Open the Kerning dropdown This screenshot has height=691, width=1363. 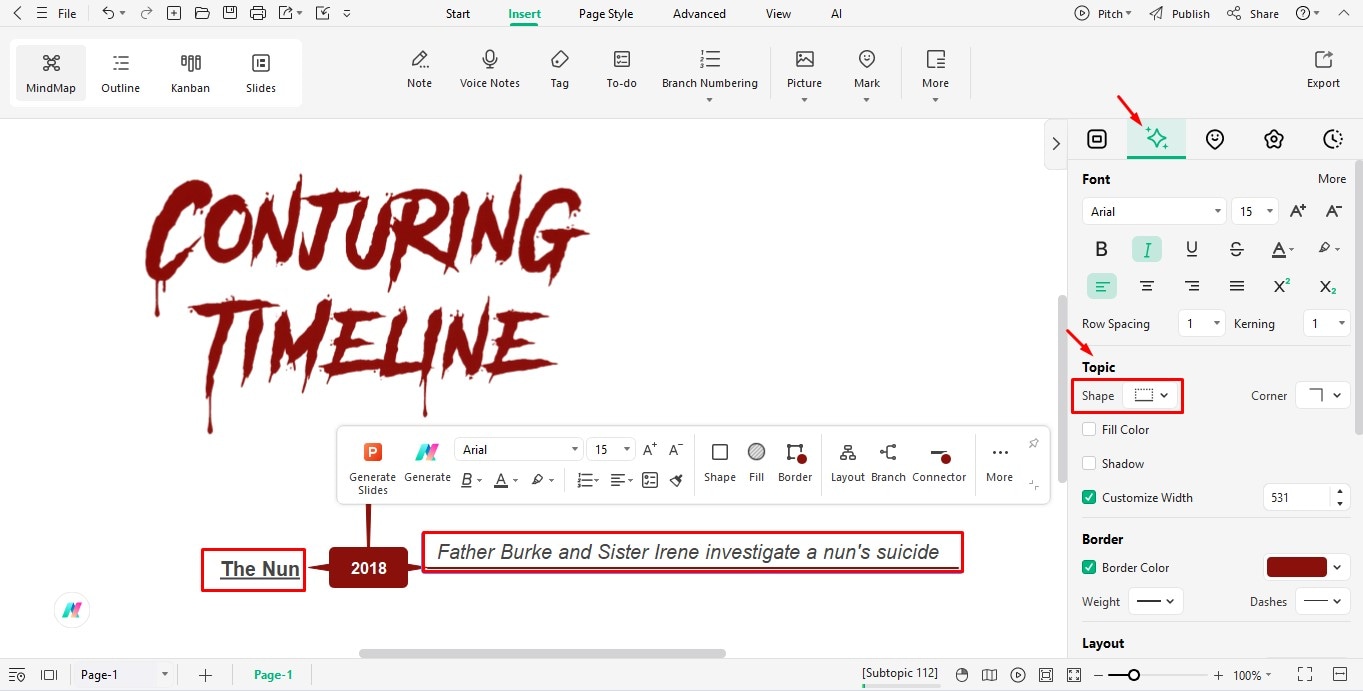click(x=1327, y=323)
